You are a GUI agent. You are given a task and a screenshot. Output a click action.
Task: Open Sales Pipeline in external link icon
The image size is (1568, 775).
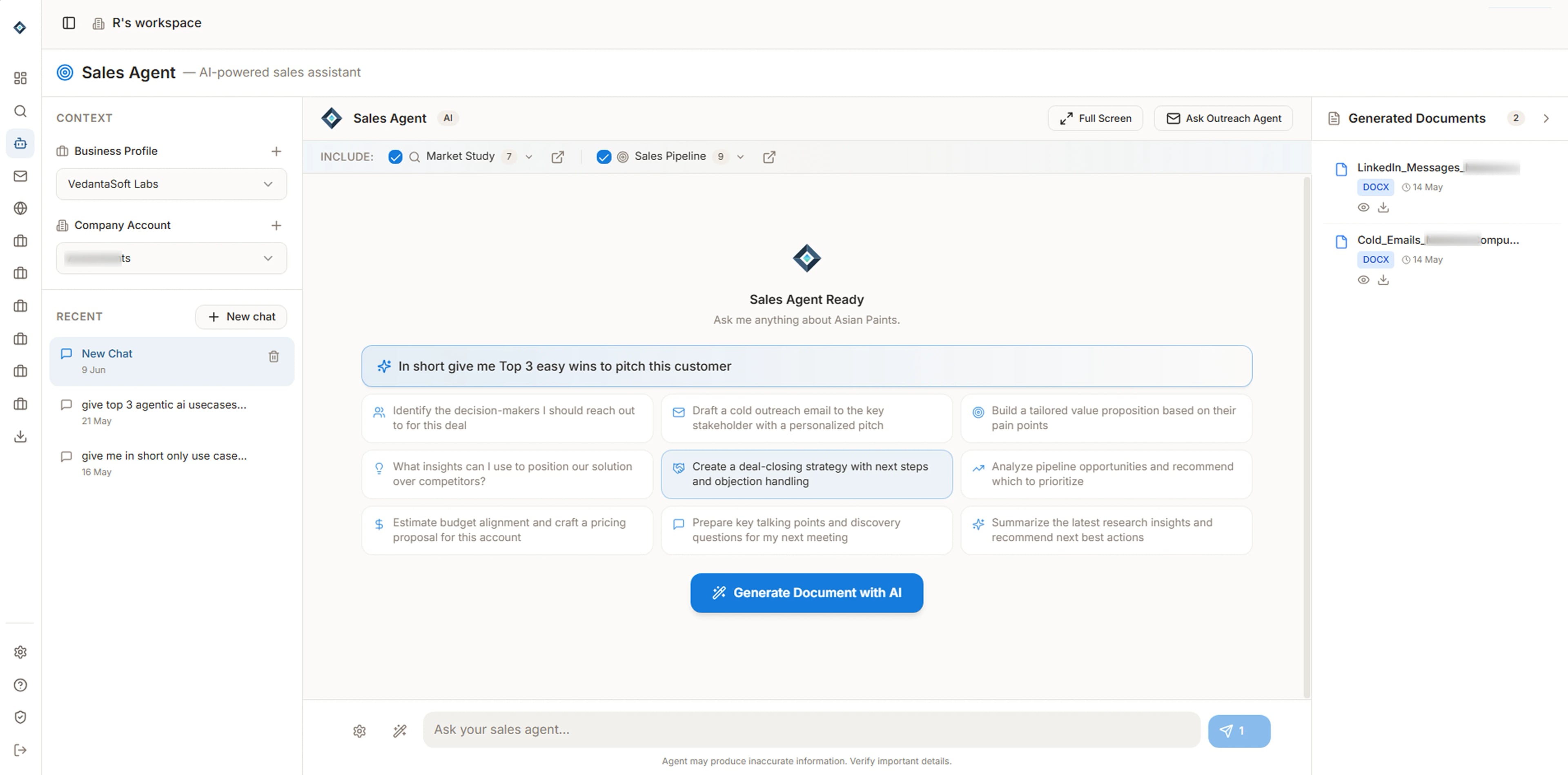[x=769, y=157]
